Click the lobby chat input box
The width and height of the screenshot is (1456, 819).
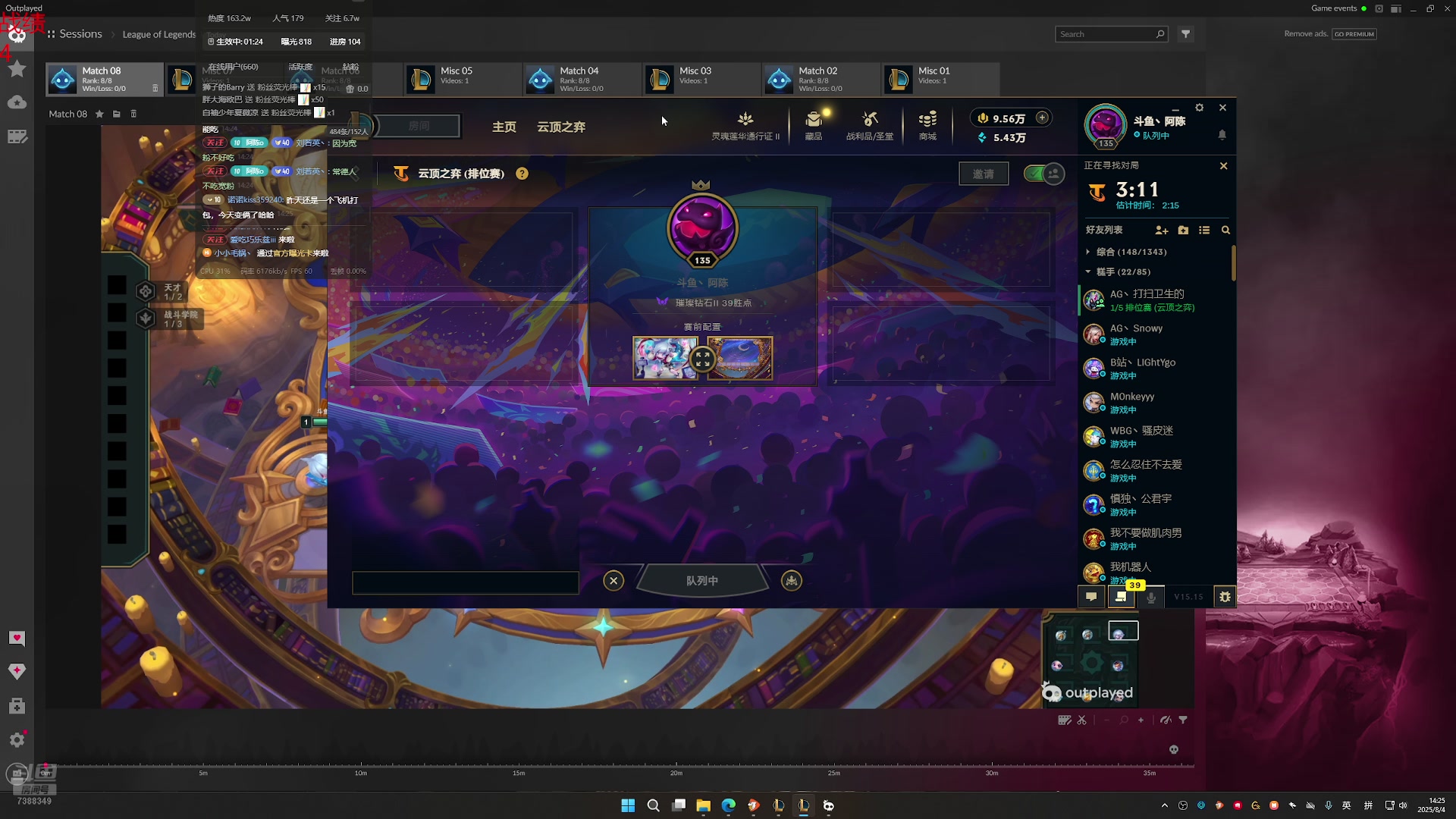tap(466, 582)
